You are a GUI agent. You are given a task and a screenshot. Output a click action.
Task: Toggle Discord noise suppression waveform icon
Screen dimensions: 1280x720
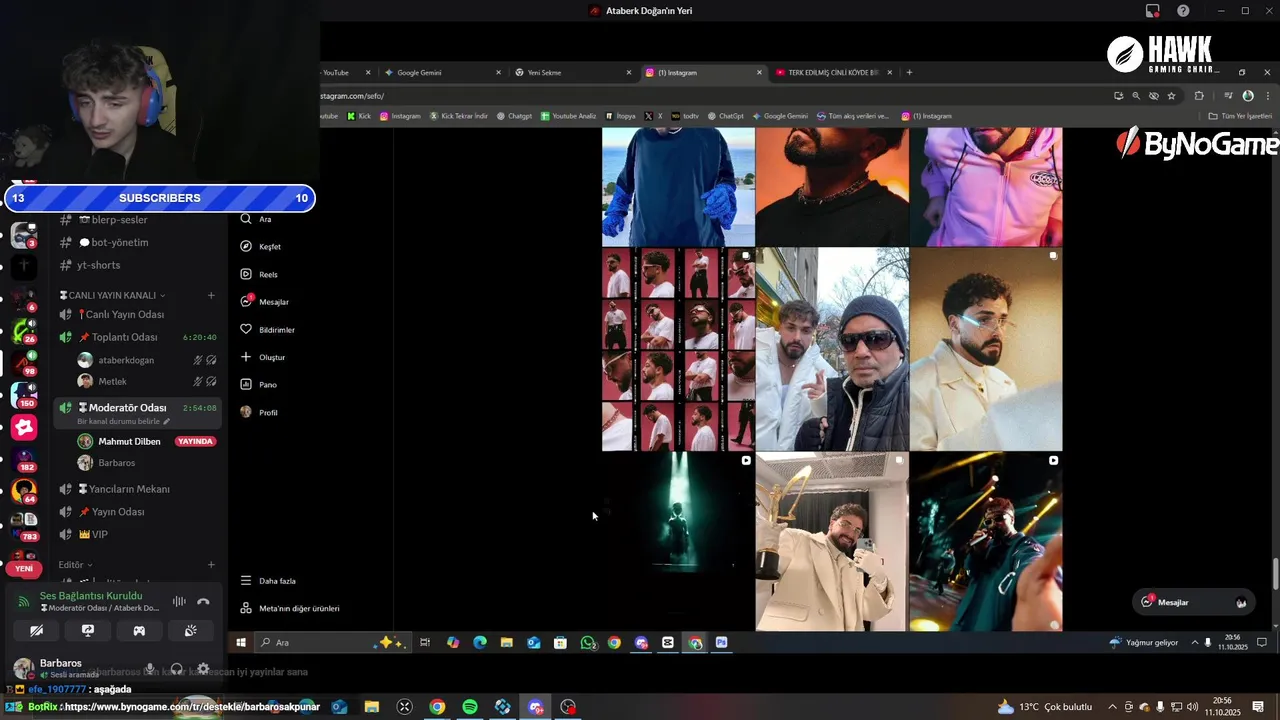point(179,601)
